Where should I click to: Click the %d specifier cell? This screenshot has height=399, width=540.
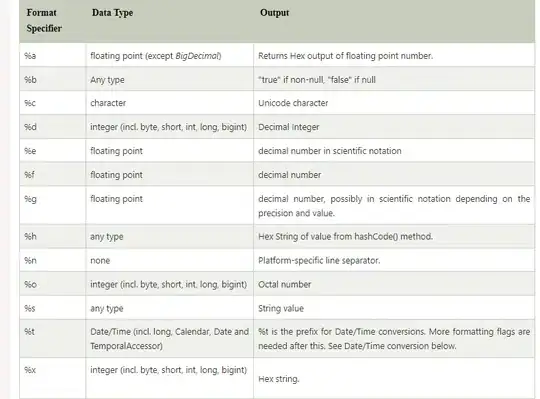[x=53, y=127]
